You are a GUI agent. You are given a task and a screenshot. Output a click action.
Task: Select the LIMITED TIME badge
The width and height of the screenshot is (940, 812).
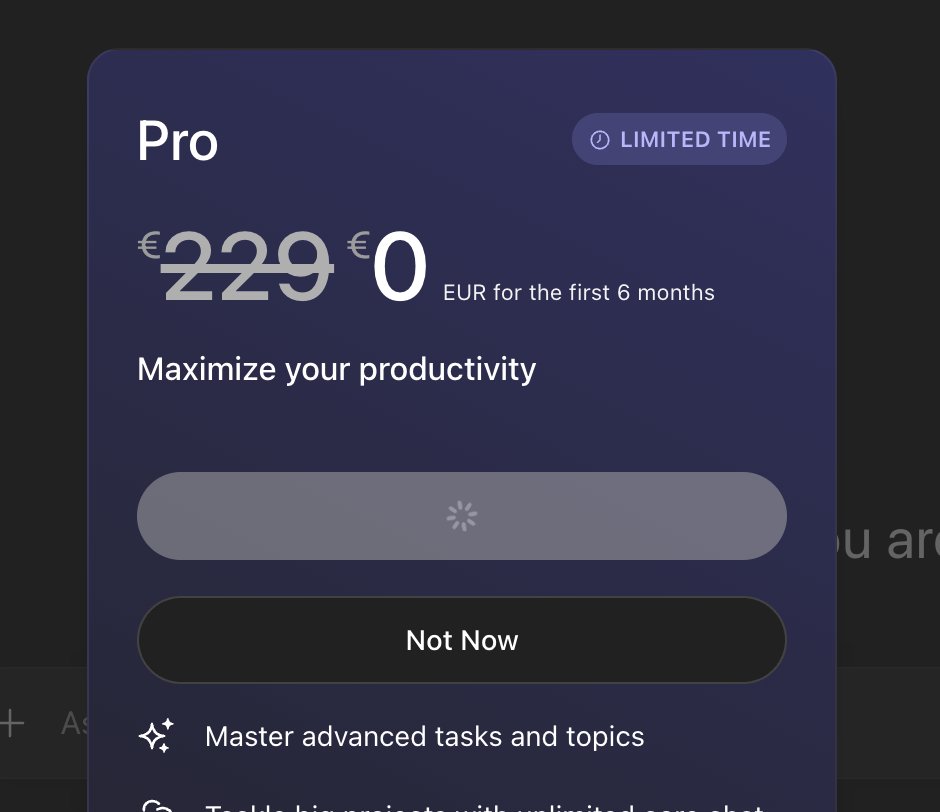[679, 139]
